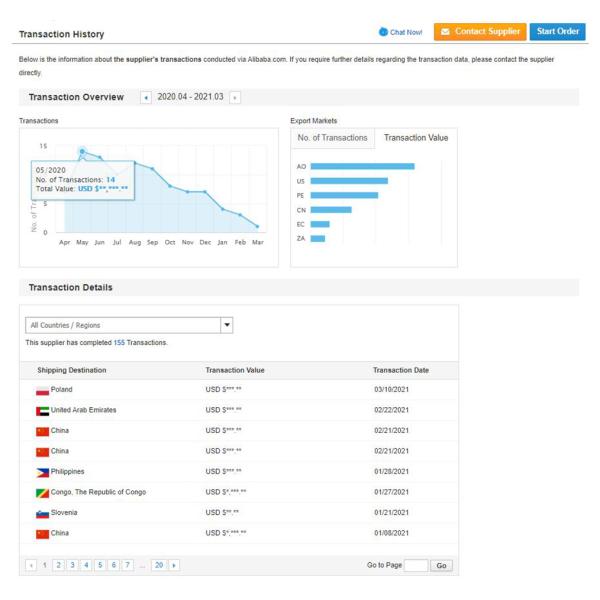
Task: Click the Republic of Congo flag icon
Action: 43,492
